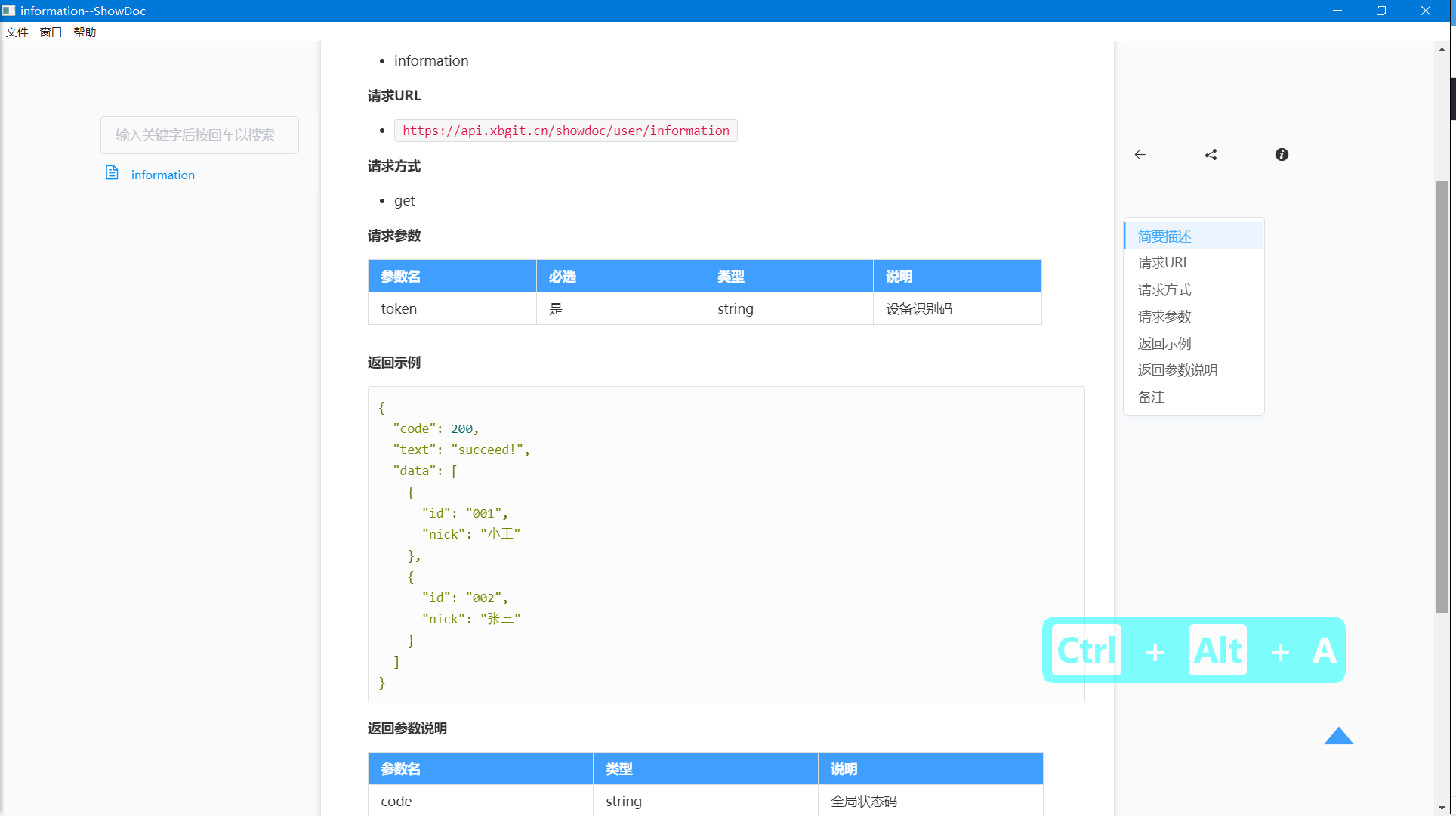Click the string type cell in token row
The height and width of the screenshot is (816, 1456).
point(788,308)
